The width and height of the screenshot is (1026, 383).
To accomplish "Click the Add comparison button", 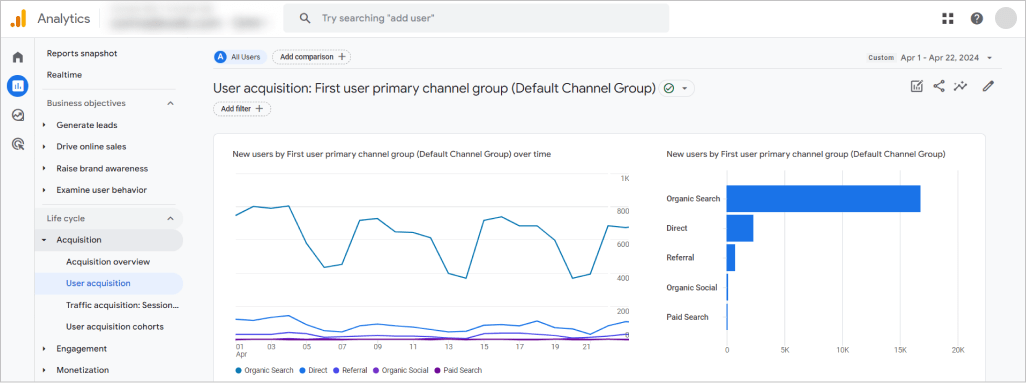I will (x=312, y=57).
